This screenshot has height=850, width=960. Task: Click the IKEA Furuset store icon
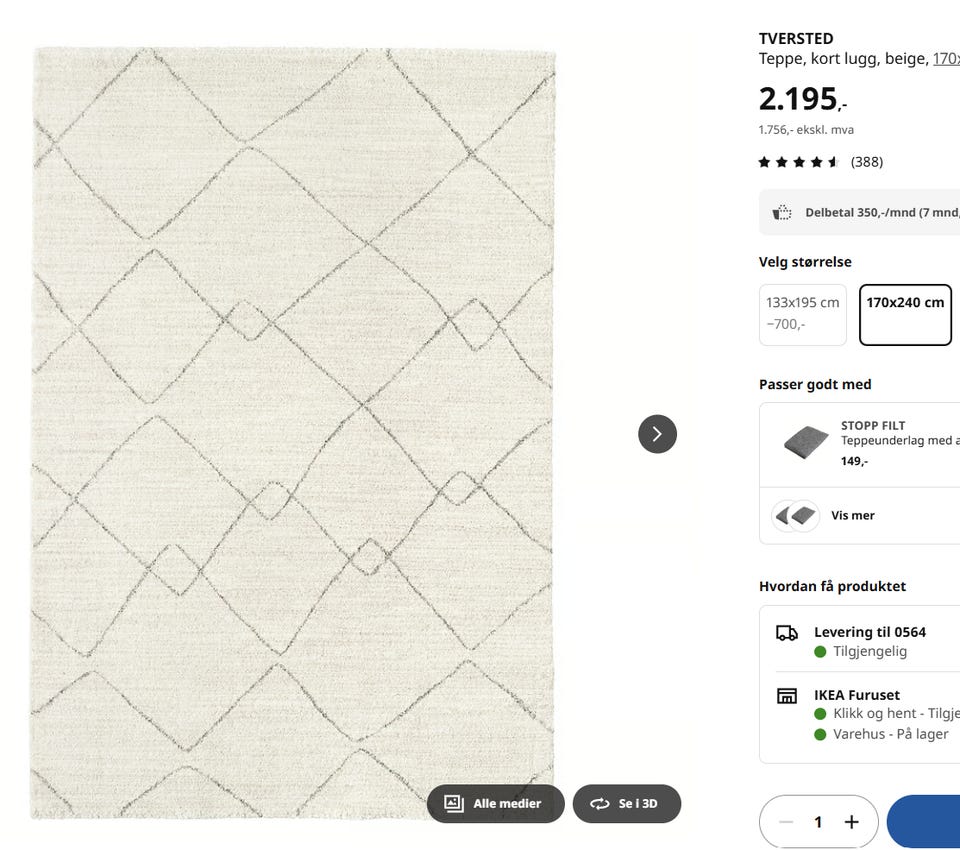tap(787, 696)
